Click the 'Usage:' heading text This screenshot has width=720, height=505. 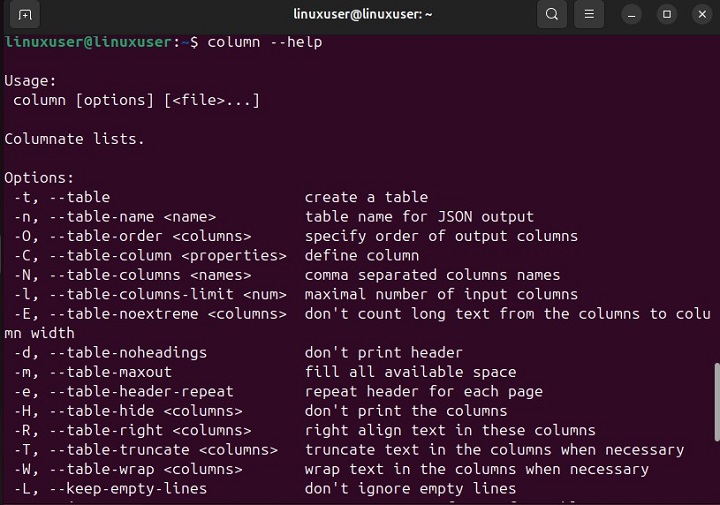pos(31,81)
